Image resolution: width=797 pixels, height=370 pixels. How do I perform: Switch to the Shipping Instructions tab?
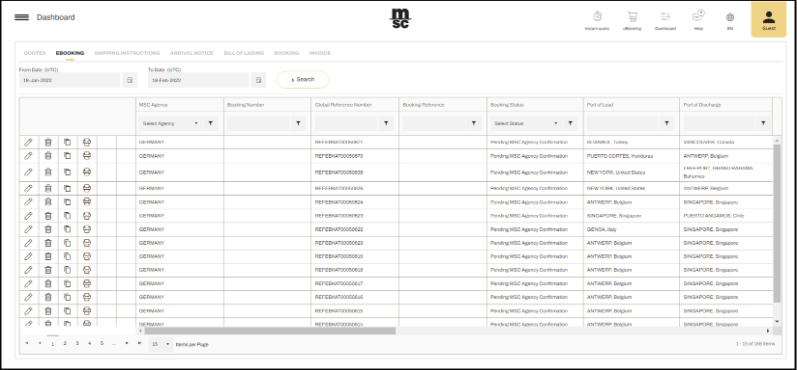pyautogui.click(x=127, y=53)
